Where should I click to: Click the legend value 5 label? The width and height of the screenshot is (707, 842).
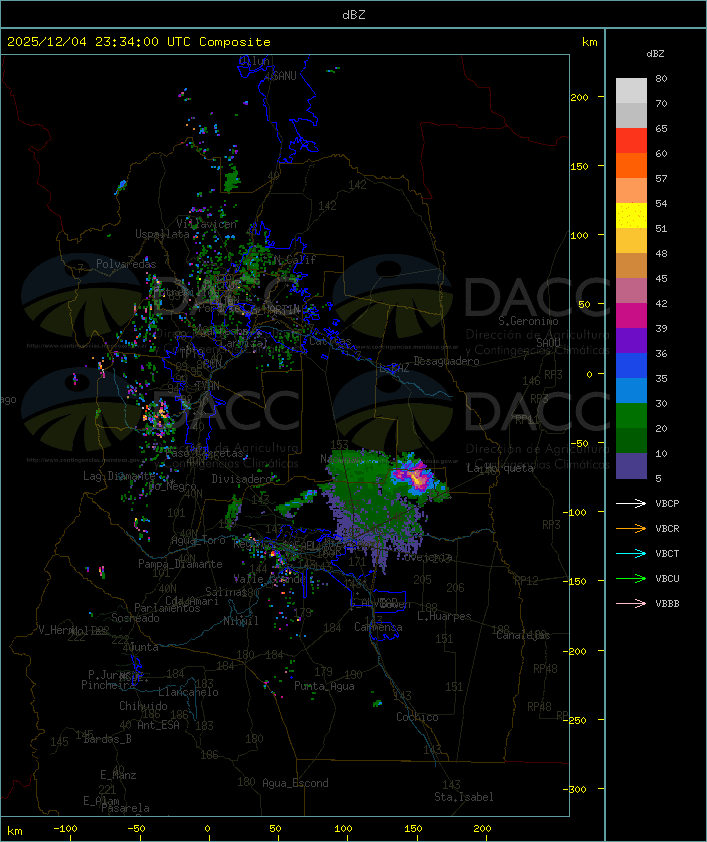(x=658, y=478)
